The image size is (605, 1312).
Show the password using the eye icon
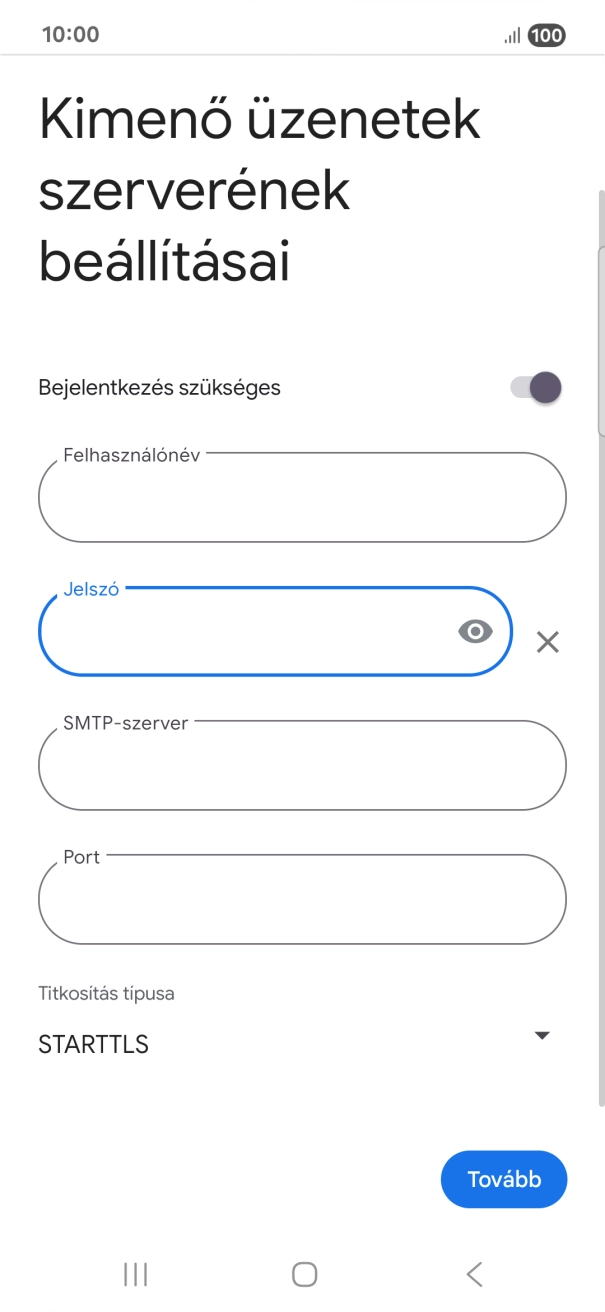coord(475,630)
